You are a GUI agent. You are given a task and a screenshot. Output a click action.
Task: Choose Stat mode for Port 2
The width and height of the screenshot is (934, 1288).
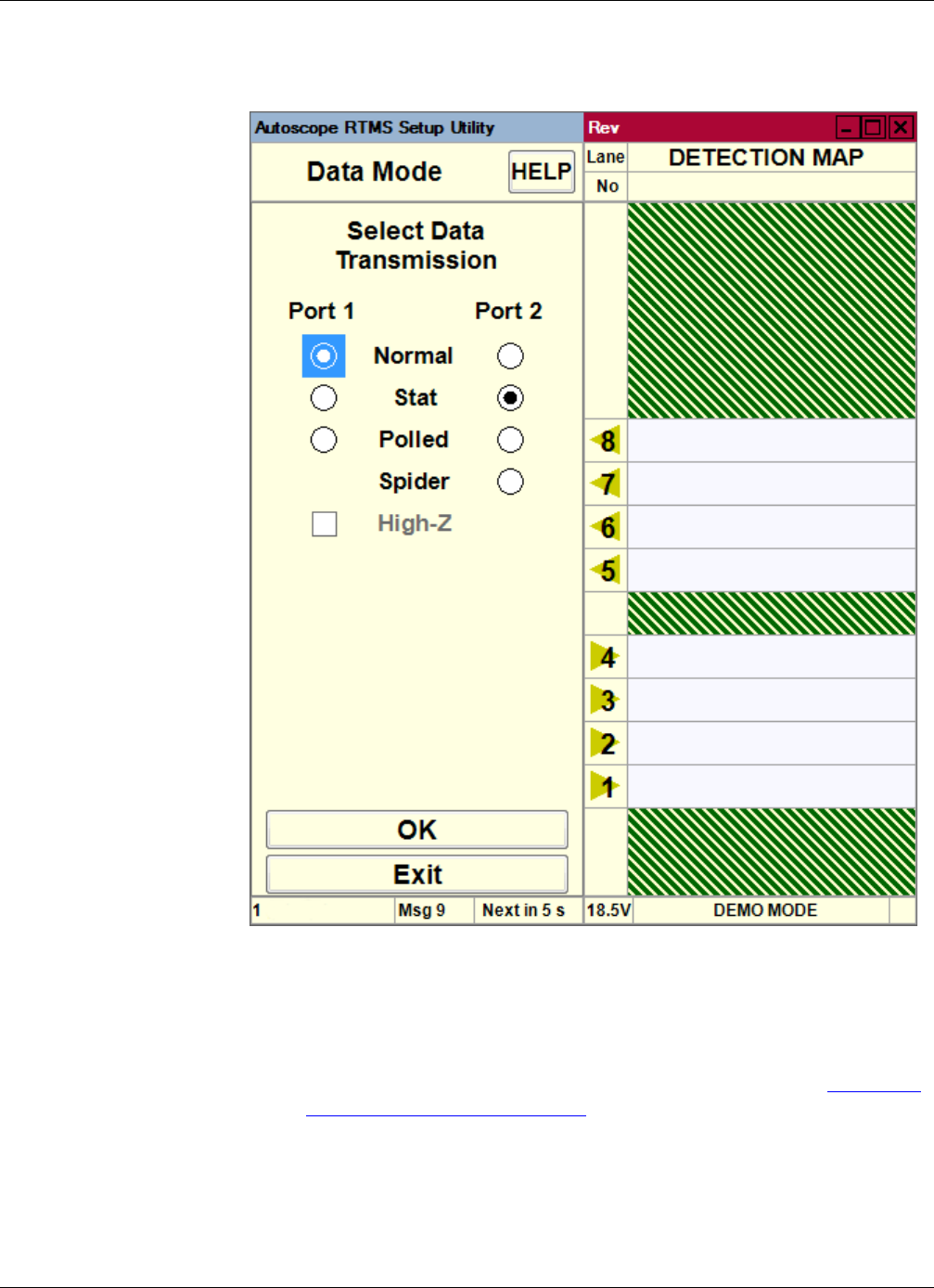click(x=510, y=398)
